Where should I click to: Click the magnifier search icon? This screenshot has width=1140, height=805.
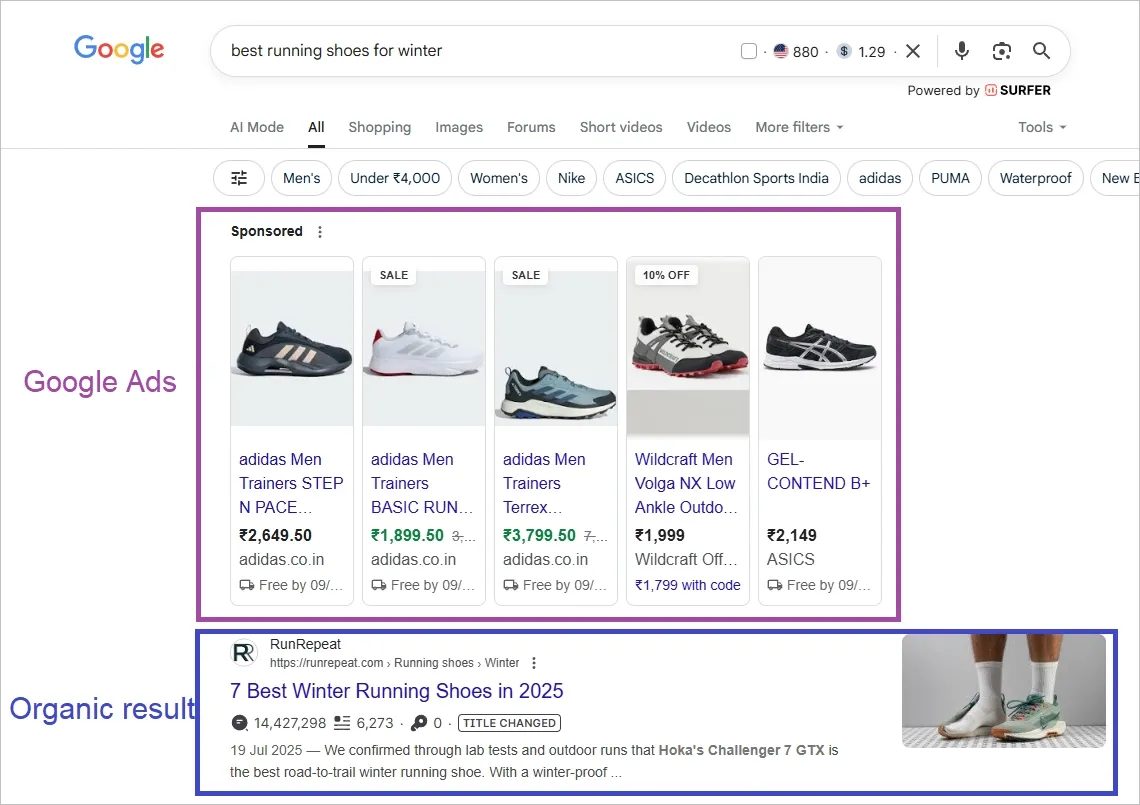pos(1041,51)
